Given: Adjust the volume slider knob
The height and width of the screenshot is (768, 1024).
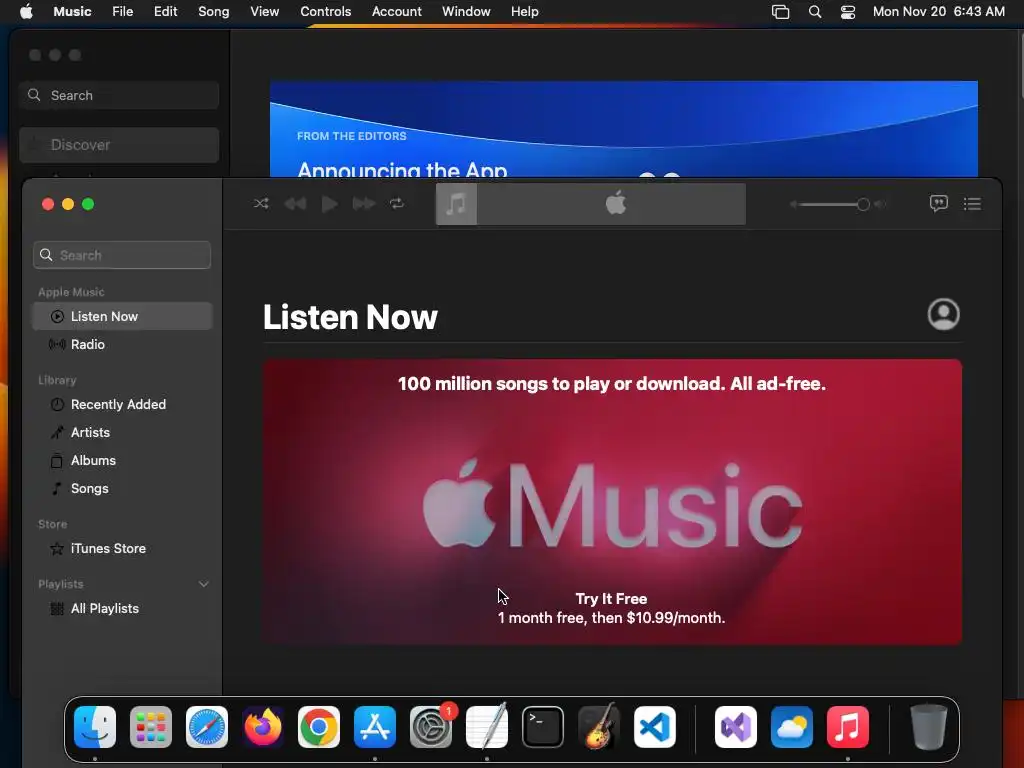Looking at the screenshot, I should click(x=863, y=204).
